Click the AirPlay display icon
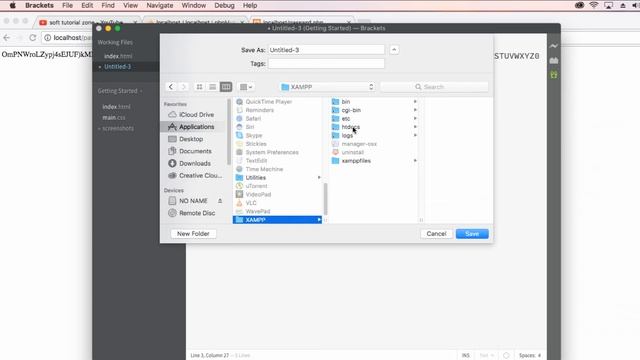The image size is (640, 360). coord(609,5)
